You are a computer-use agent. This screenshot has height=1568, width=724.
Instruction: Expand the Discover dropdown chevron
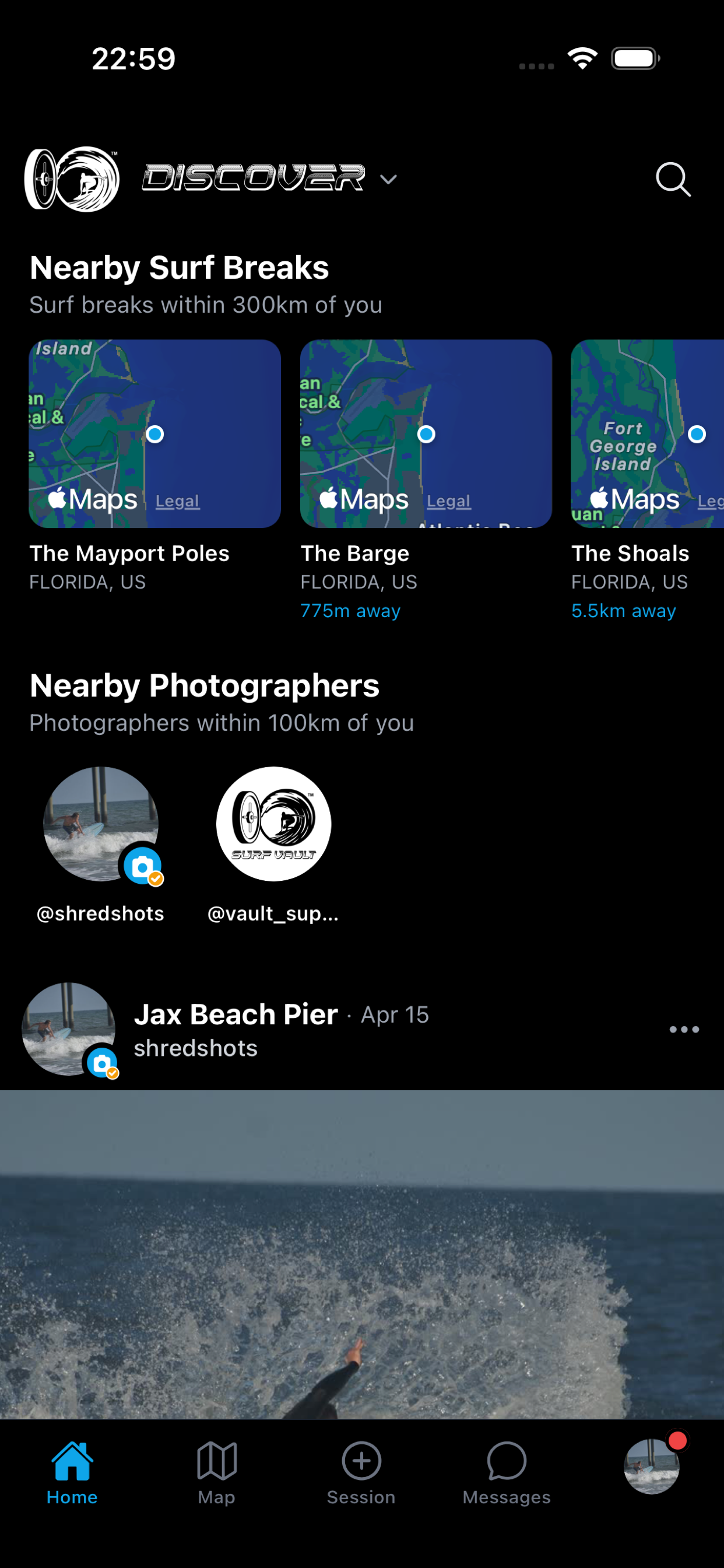(388, 179)
